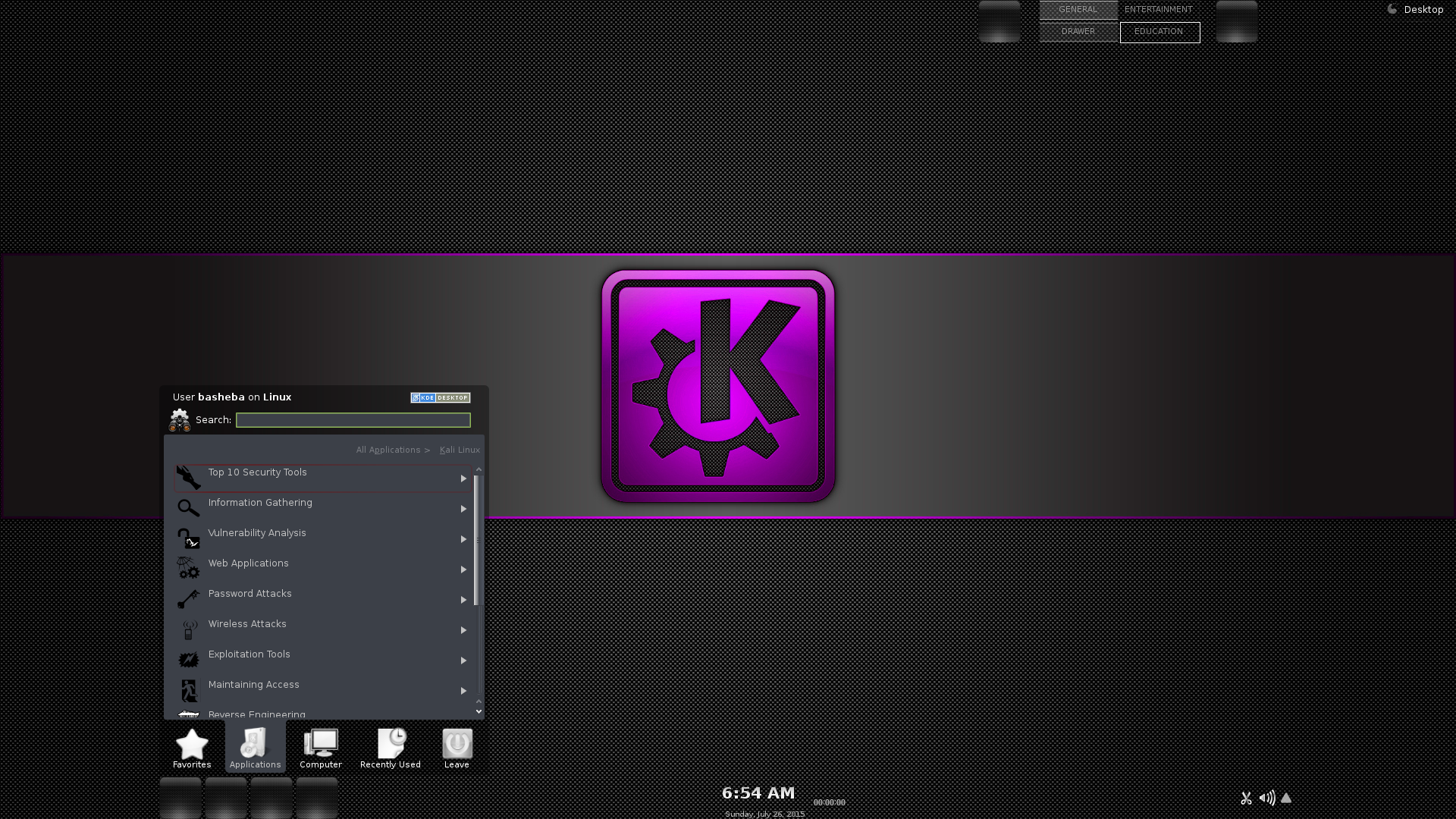
Task: Expand Information Gathering submenu arrow
Action: tap(463, 509)
